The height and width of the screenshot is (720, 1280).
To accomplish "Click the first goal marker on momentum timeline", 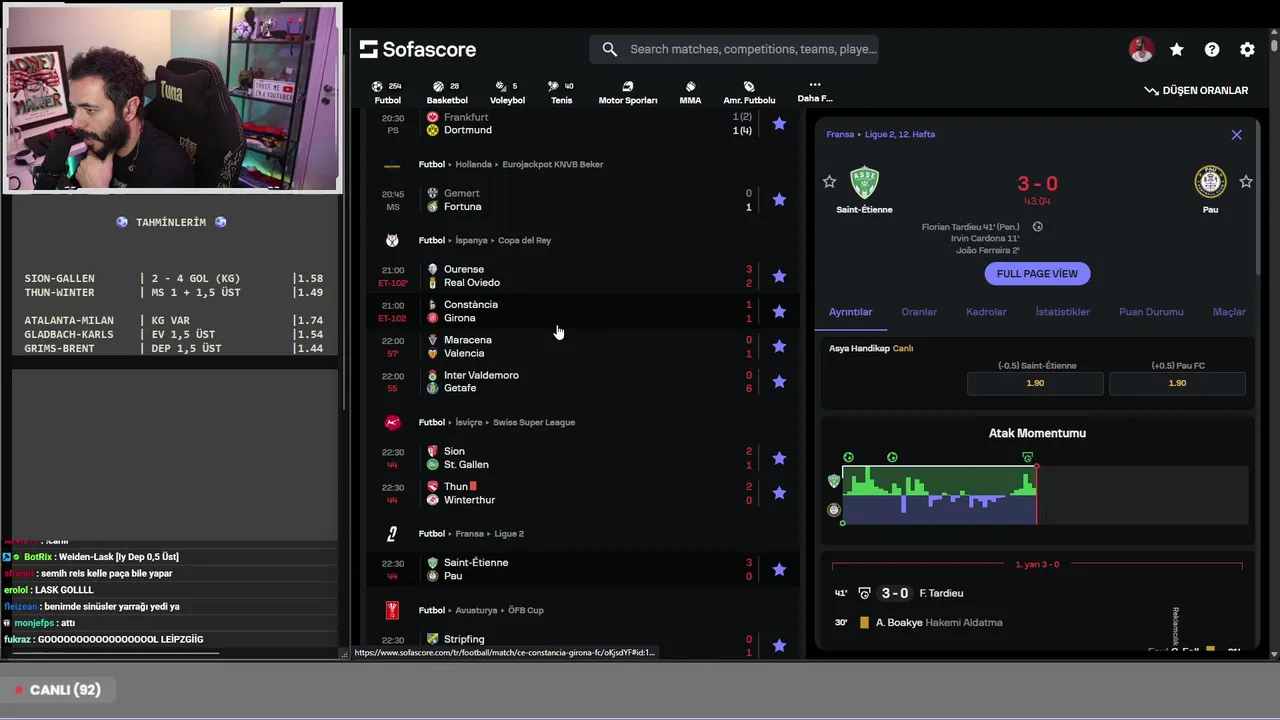I will 849,457.
